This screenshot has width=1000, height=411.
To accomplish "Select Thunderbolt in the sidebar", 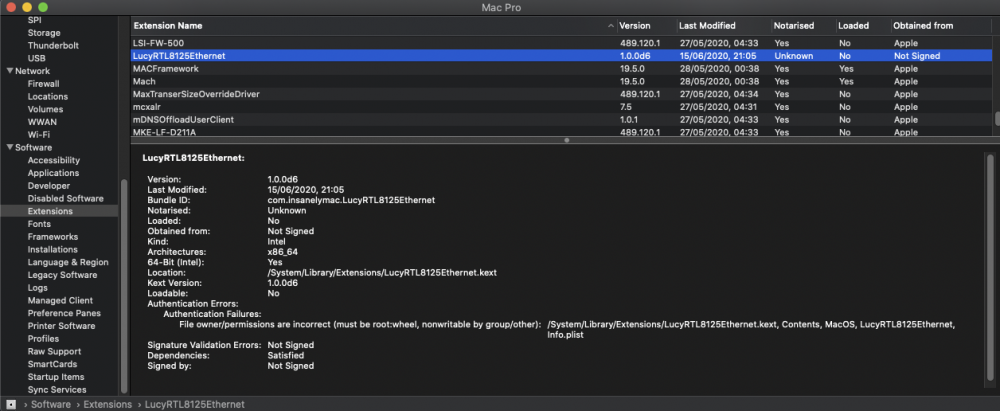I will coord(52,45).
